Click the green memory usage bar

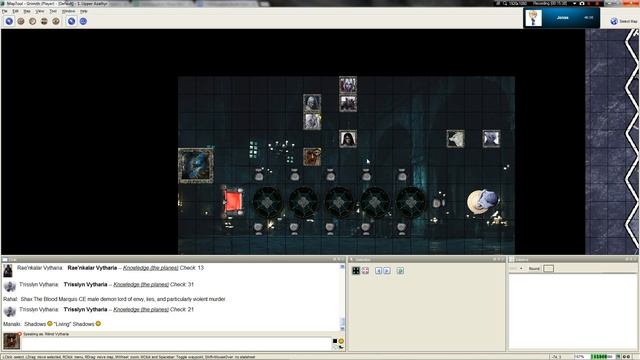[602, 357]
